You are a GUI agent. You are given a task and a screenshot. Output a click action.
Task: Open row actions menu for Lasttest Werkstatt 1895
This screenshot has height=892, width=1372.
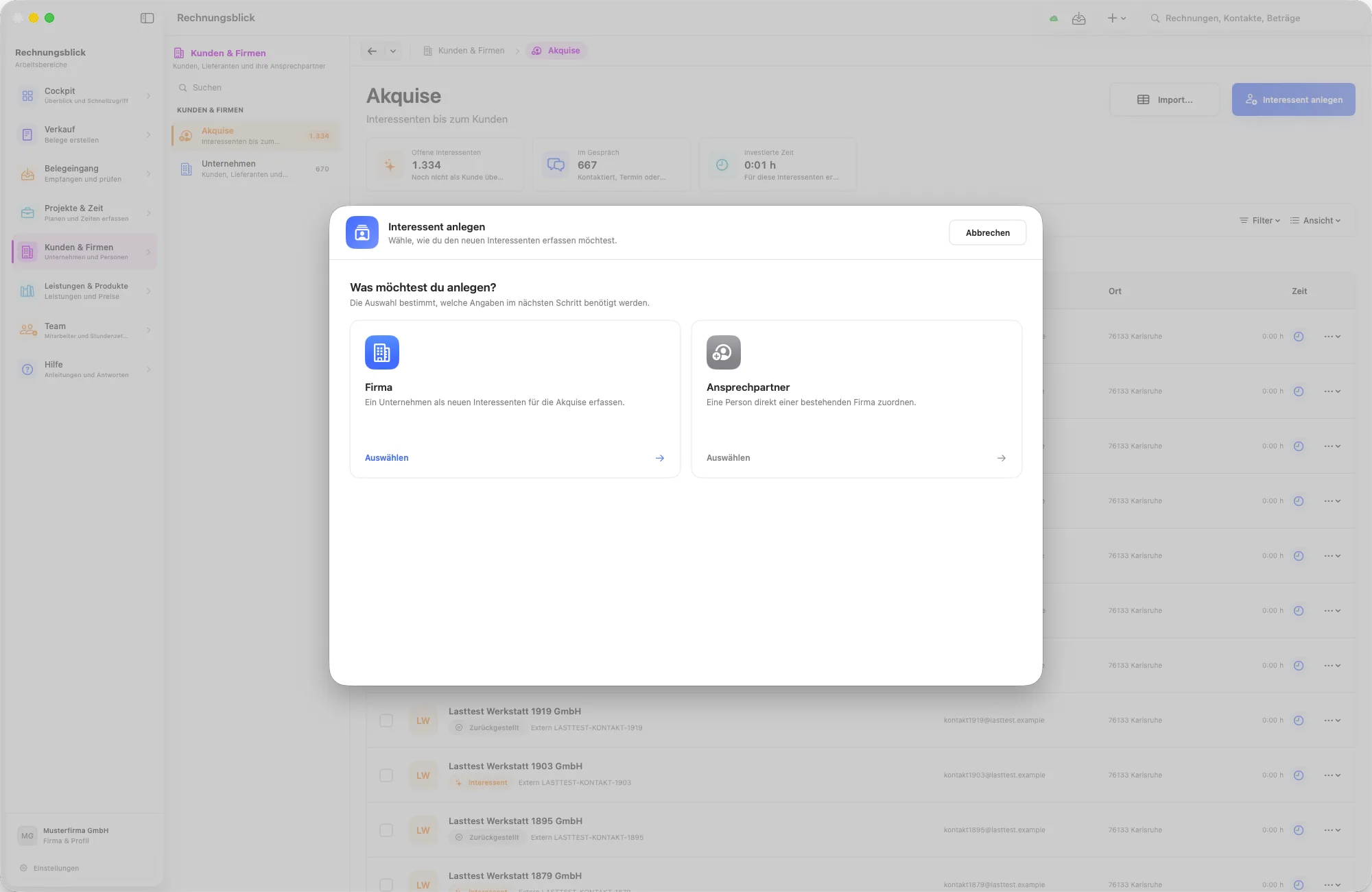(1332, 830)
